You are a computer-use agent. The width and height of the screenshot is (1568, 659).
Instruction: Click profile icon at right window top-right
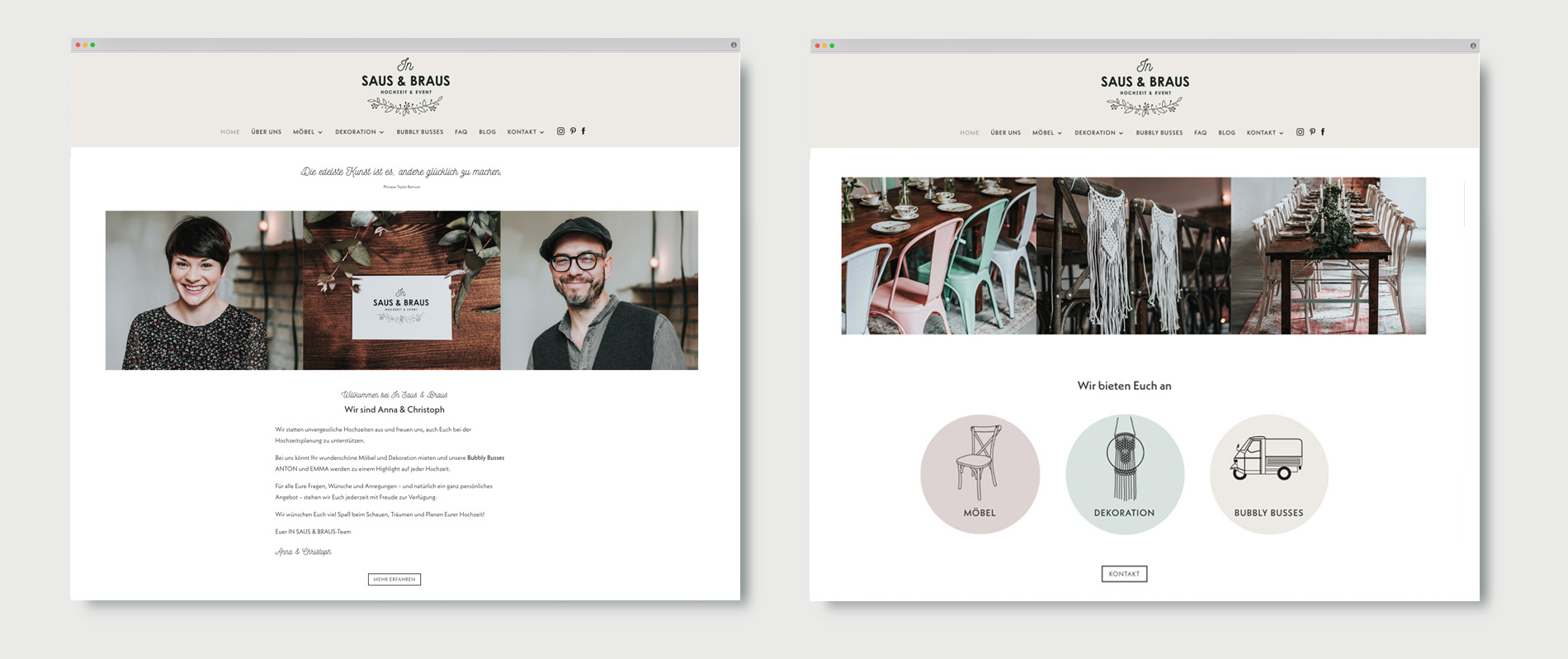[1473, 45]
